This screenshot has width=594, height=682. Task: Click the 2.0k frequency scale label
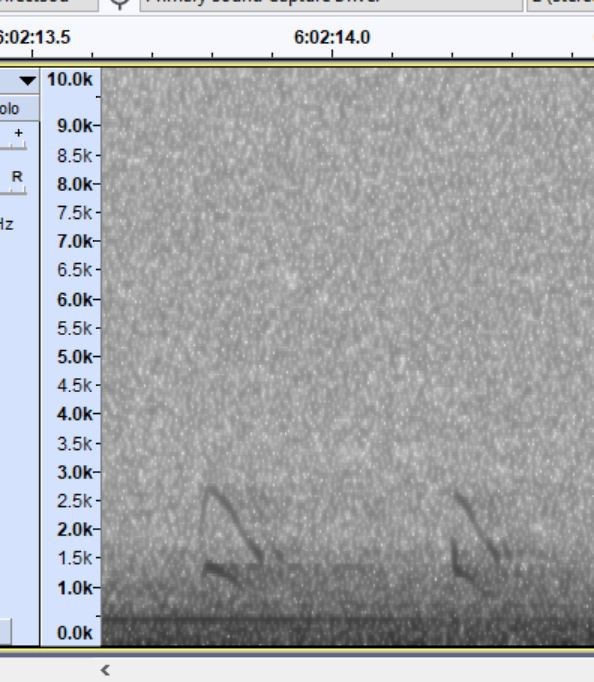coord(75,529)
